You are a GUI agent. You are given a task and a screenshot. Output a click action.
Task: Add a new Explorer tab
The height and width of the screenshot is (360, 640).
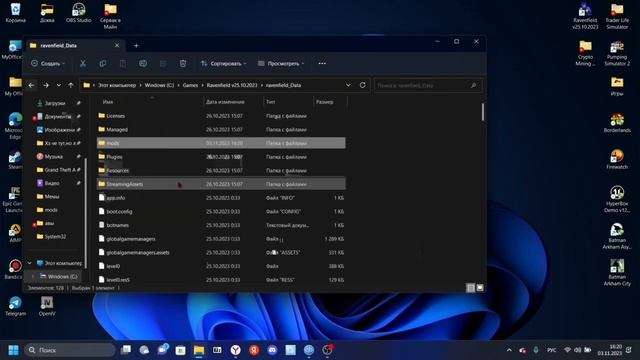pyautogui.click(x=136, y=46)
